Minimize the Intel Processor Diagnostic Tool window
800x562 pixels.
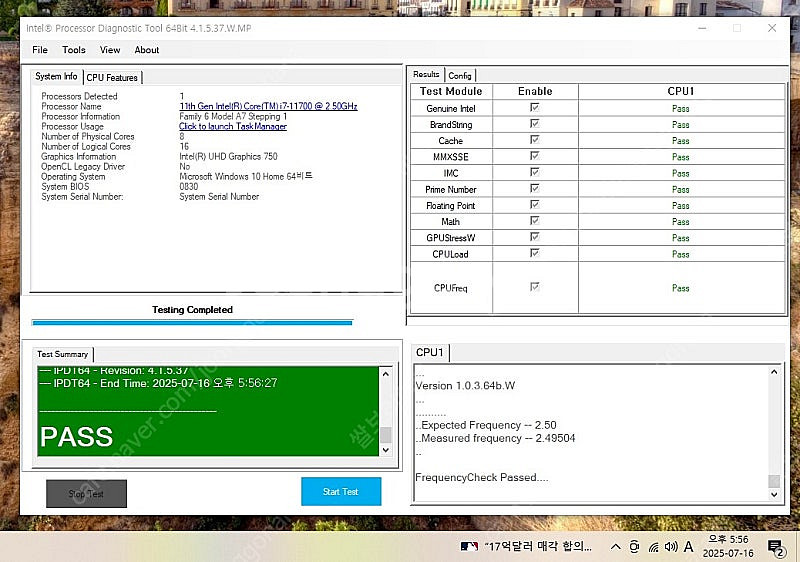[x=703, y=28]
